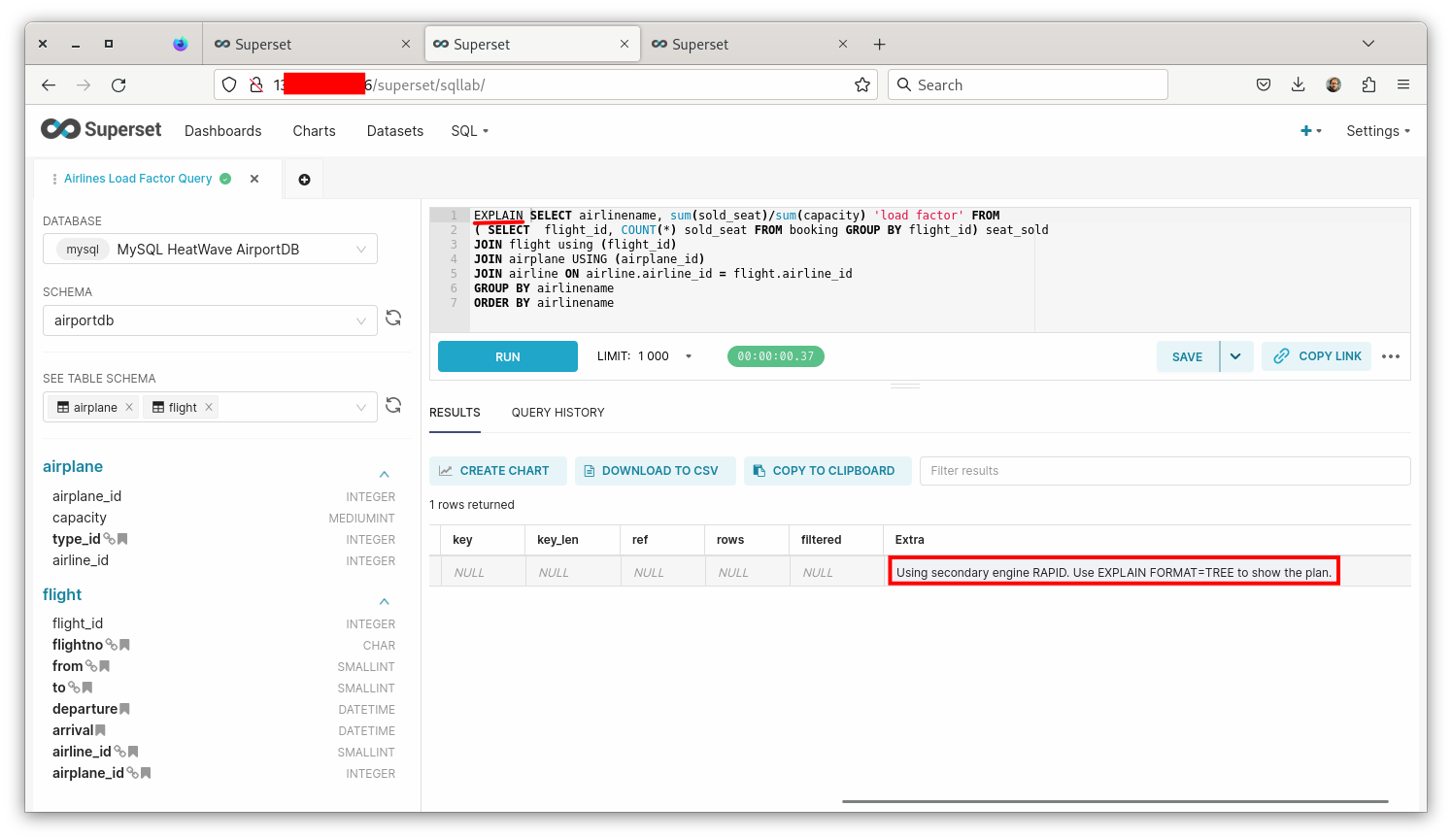Open the LIMIT 1 000 rows dropdown
The height and width of the screenshot is (840, 1452).
point(645,356)
